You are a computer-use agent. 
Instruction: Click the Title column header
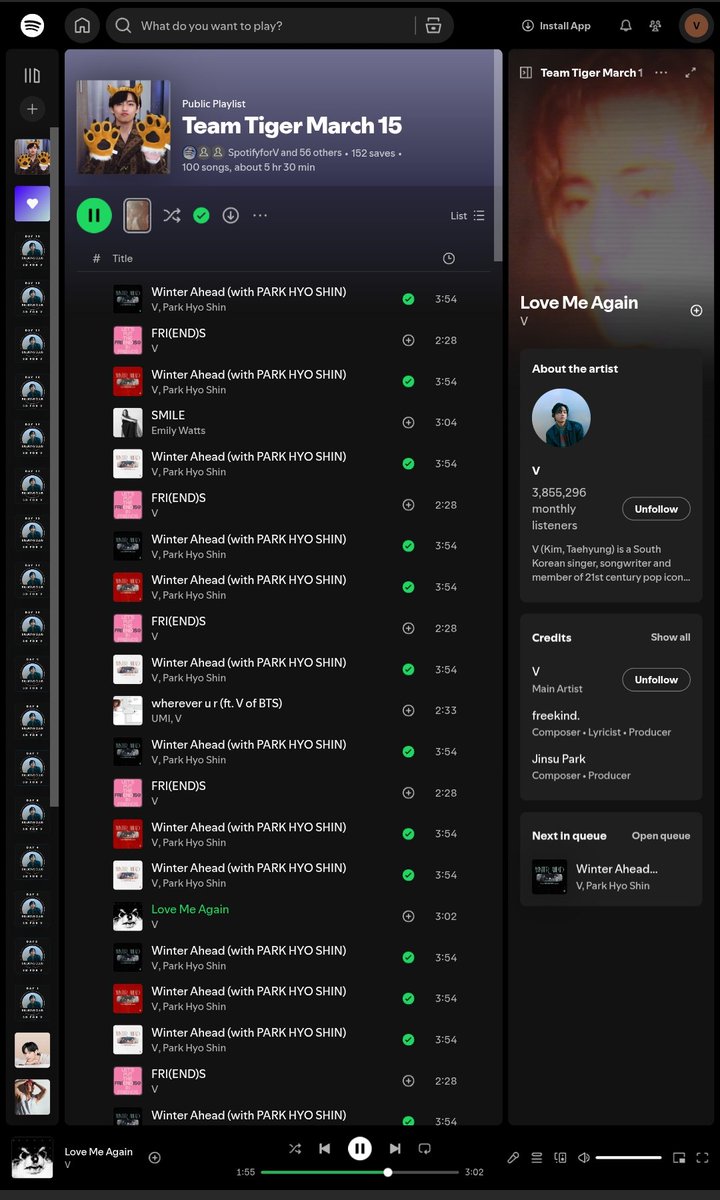[122, 258]
